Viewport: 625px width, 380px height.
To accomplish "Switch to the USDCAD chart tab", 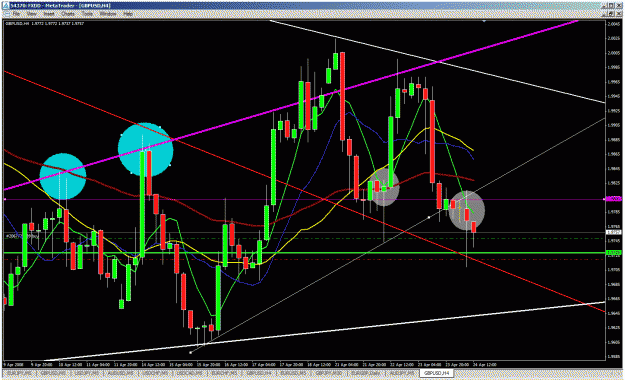I will [x=189, y=373].
